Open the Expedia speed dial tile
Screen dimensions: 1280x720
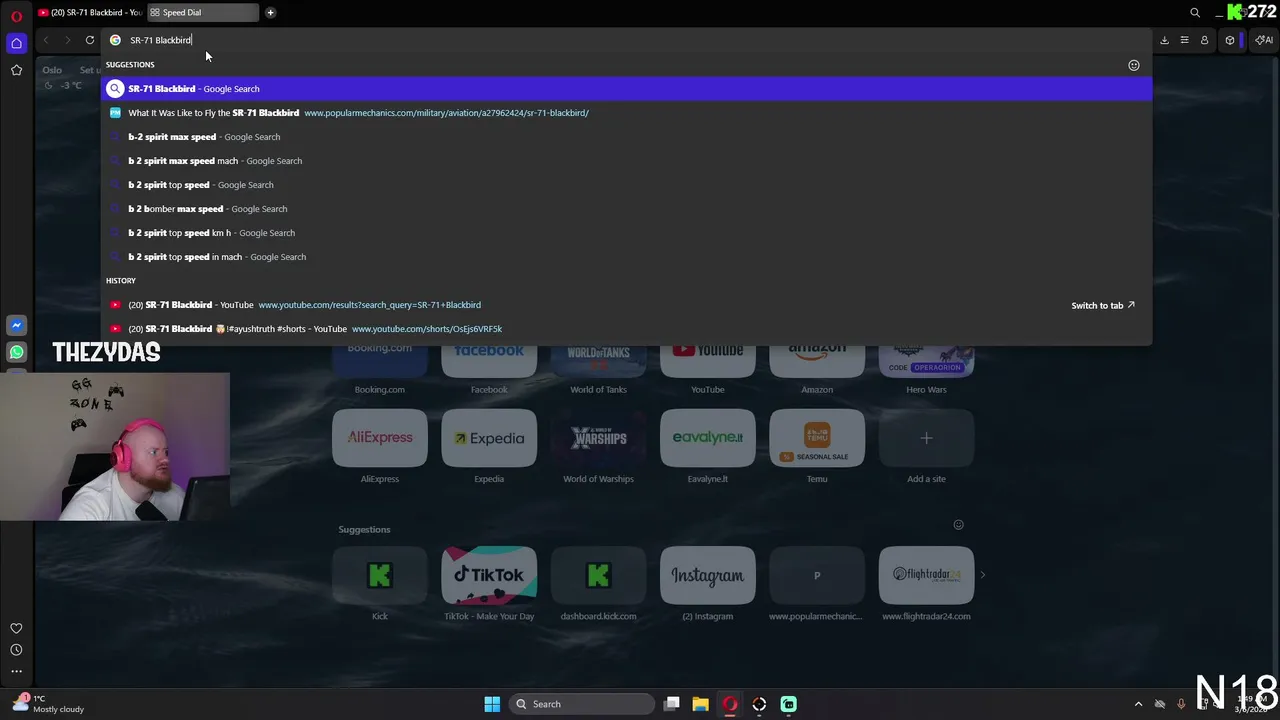pyautogui.click(x=489, y=438)
